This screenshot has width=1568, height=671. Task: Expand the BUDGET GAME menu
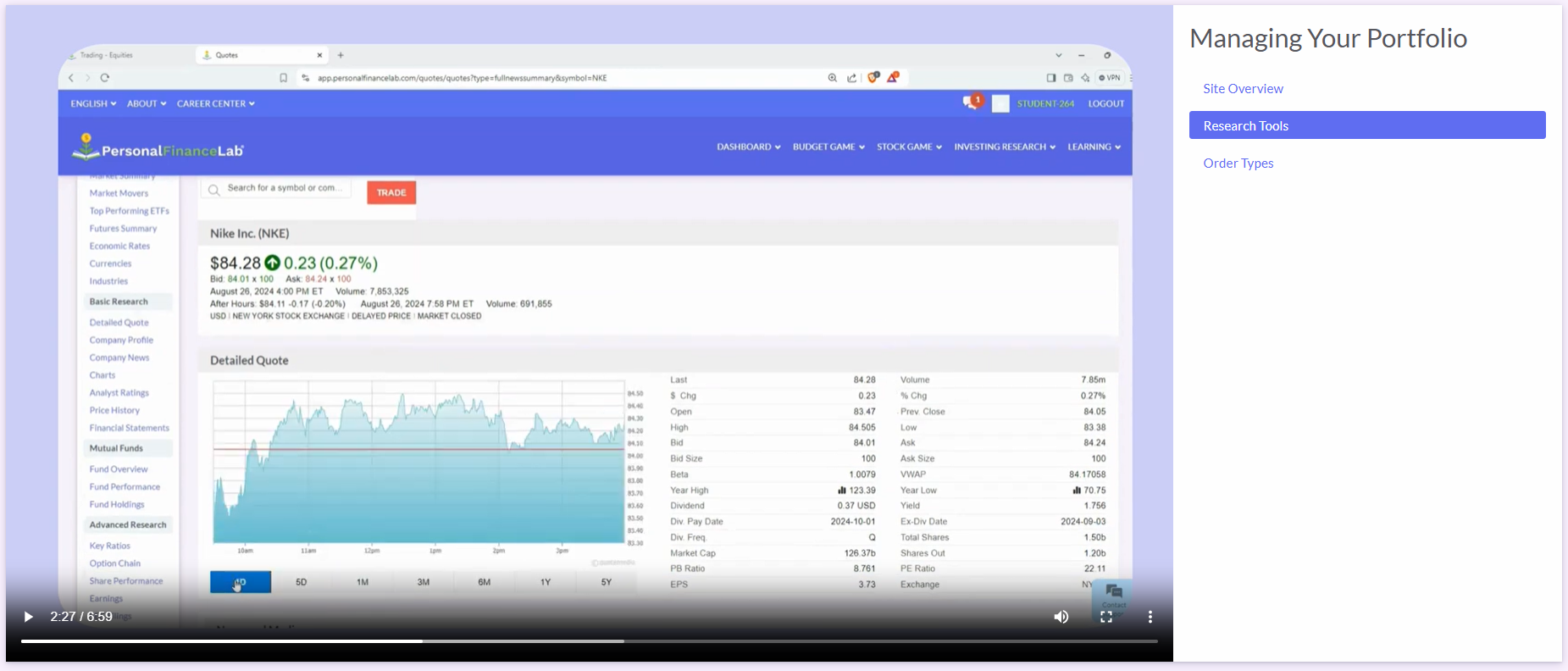pos(828,147)
